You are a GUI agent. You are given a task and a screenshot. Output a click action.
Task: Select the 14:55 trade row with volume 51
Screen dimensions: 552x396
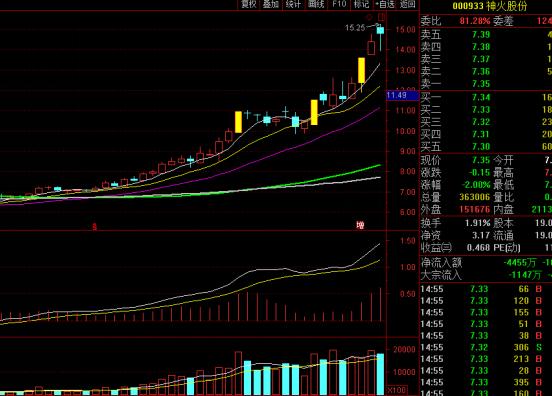pyautogui.click(x=486, y=324)
